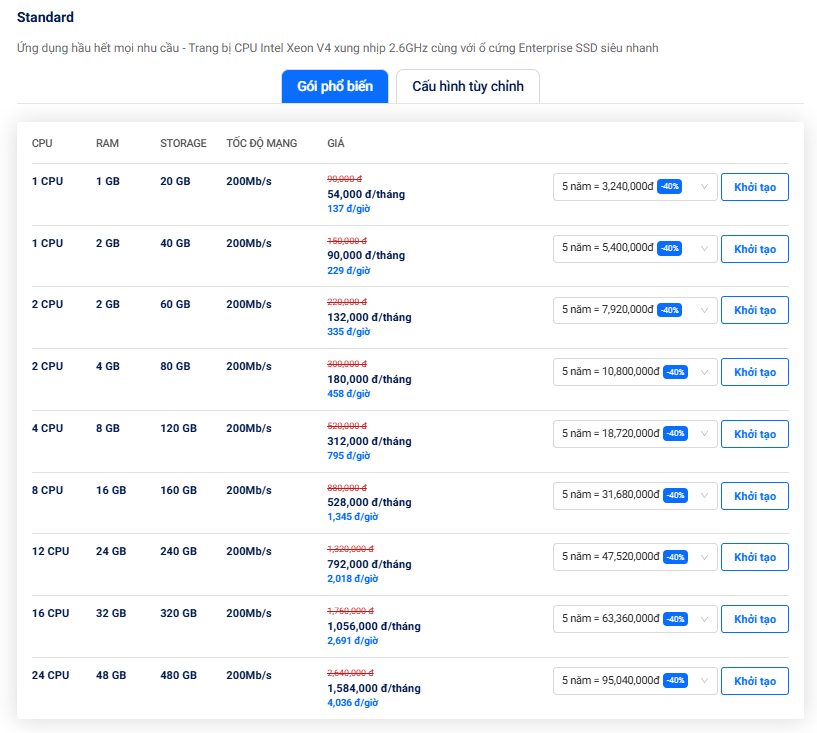Screen dimensions: 817x733
Task: Click the CPU column header
Action: coord(42,143)
